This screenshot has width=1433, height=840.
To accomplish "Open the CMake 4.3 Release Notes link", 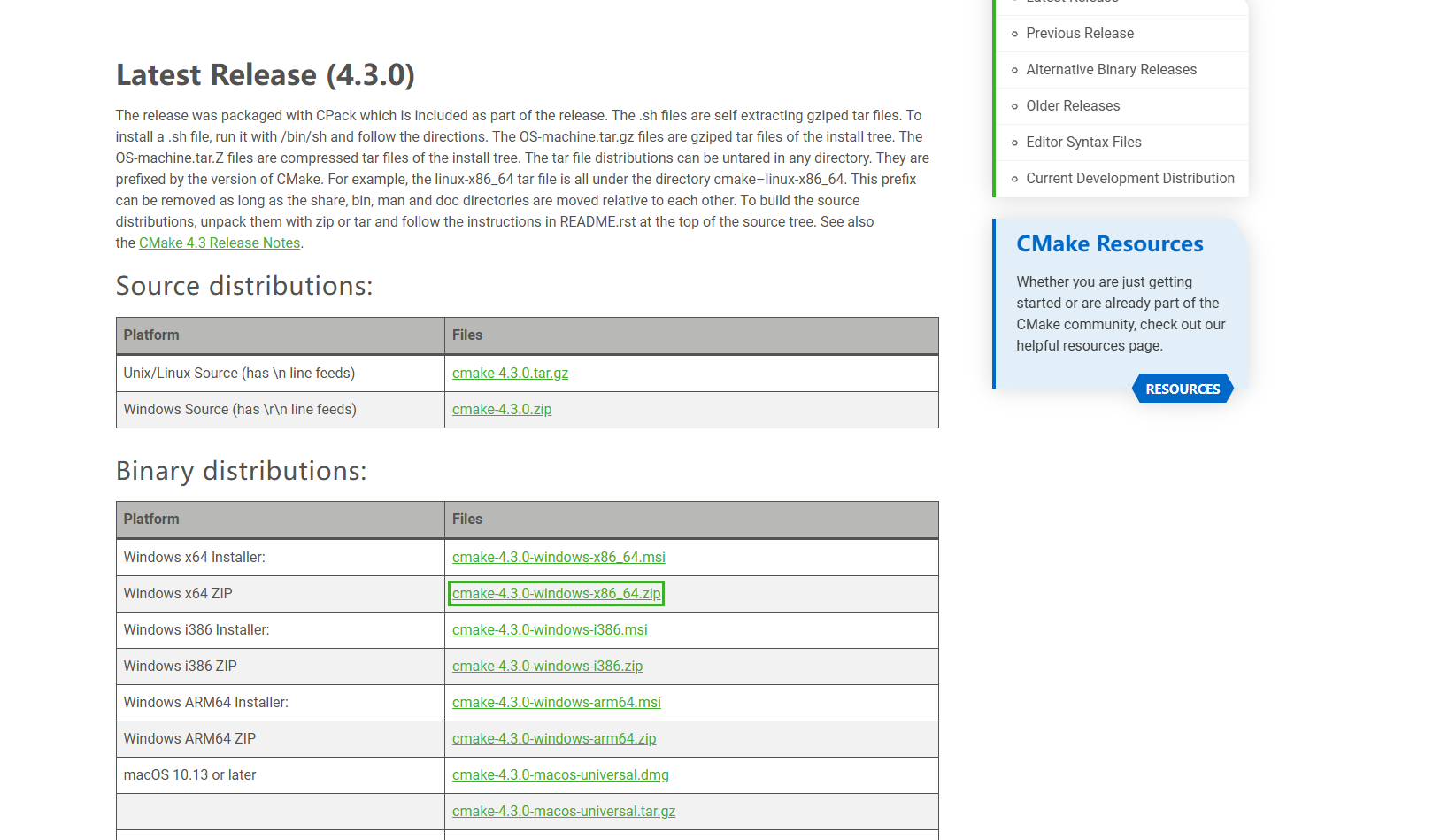I will pos(220,243).
